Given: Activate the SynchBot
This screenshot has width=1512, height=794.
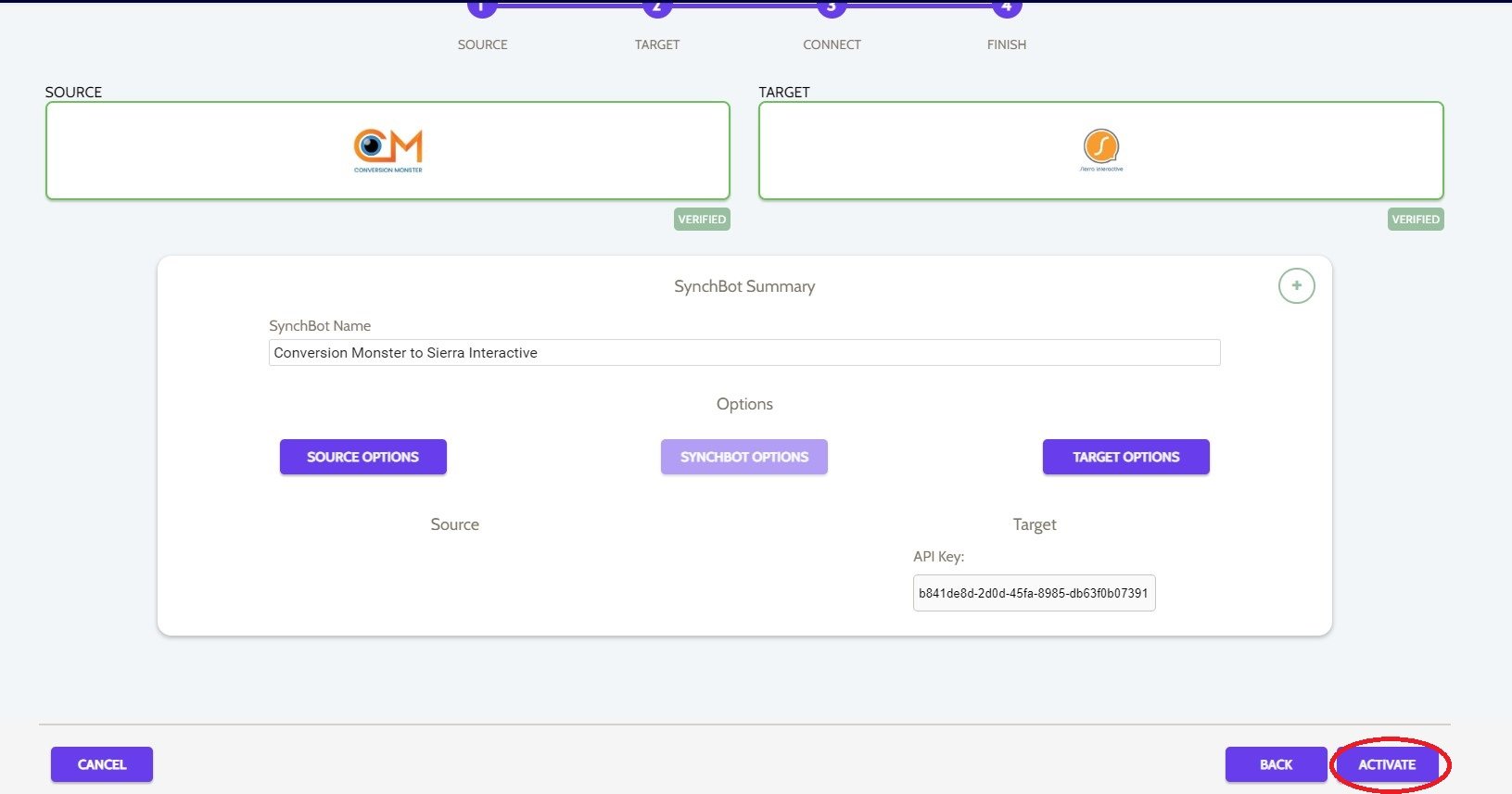Looking at the screenshot, I should click(1387, 764).
